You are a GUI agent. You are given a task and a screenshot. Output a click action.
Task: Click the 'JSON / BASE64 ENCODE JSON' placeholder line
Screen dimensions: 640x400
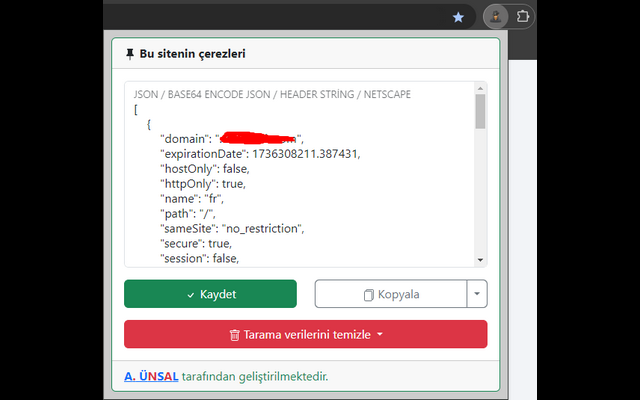click(x=272, y=94)
